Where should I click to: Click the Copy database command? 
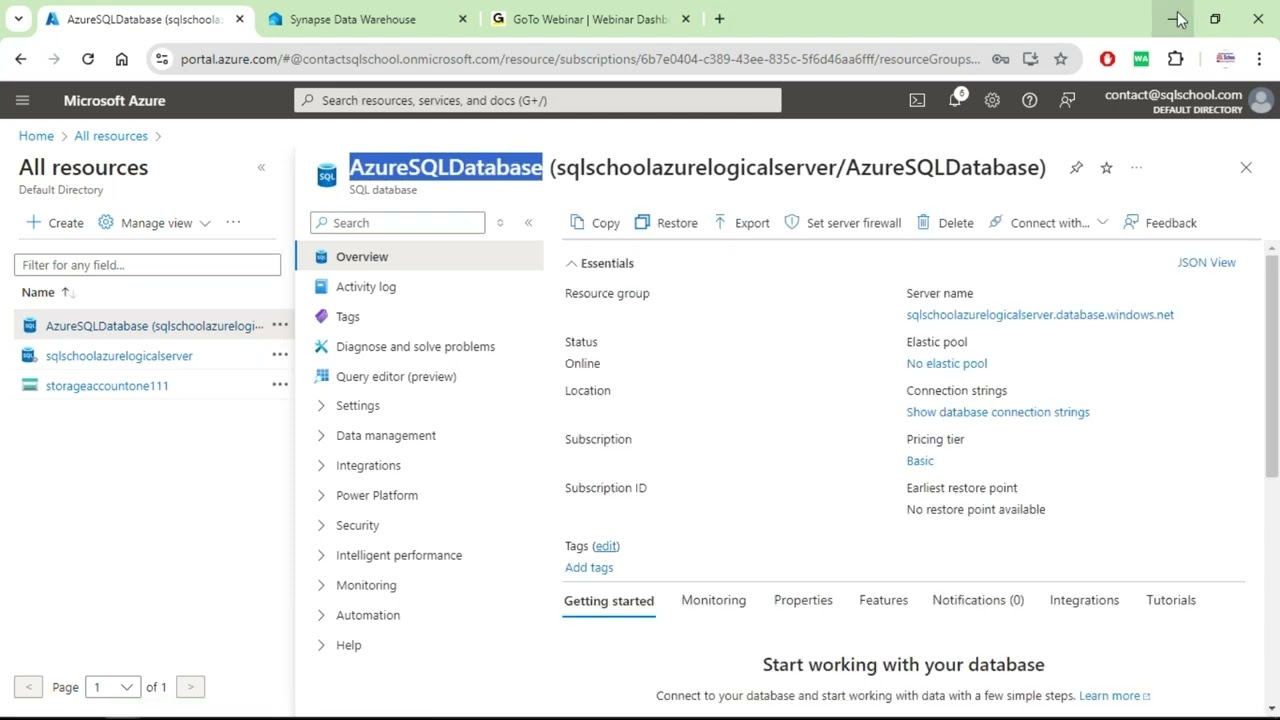594,223
